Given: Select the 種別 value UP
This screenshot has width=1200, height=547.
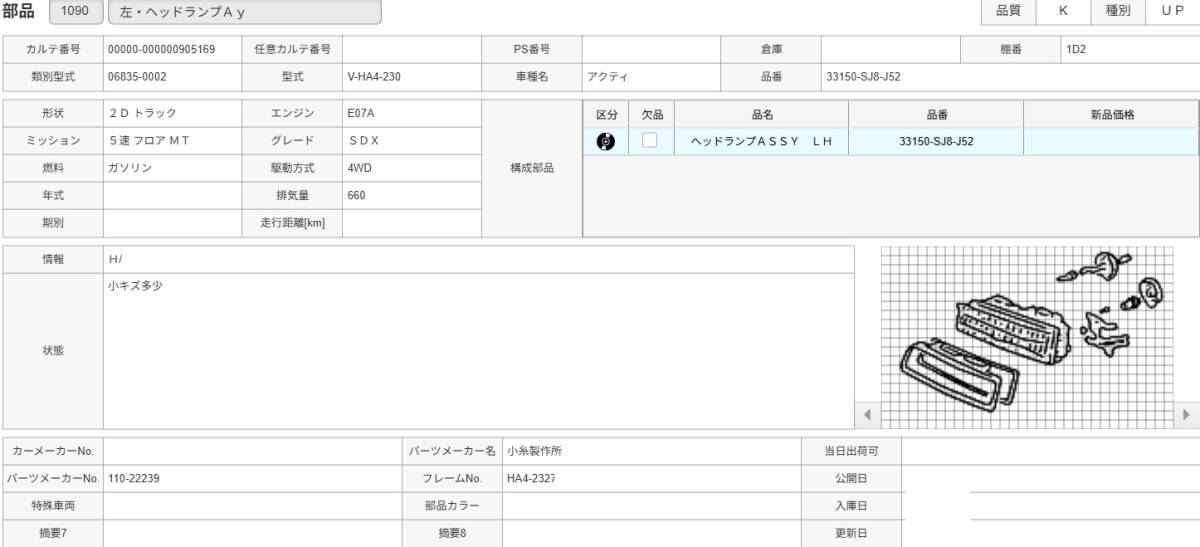Looking at the screenshot, I should [1172, 11].
